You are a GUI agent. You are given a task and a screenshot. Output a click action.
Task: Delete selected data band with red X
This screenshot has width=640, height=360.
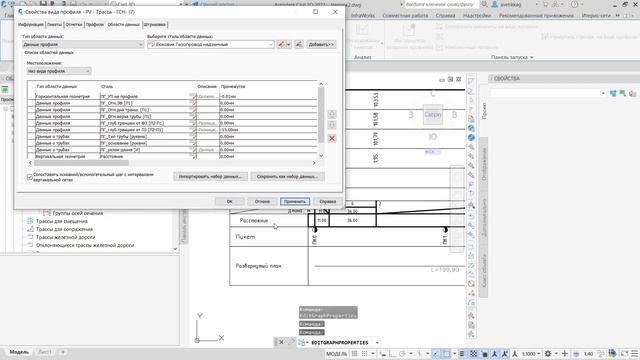[332, 138]
